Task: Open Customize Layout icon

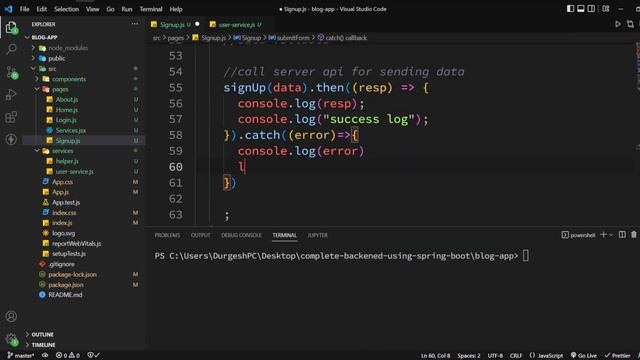Action: point(606,9)
